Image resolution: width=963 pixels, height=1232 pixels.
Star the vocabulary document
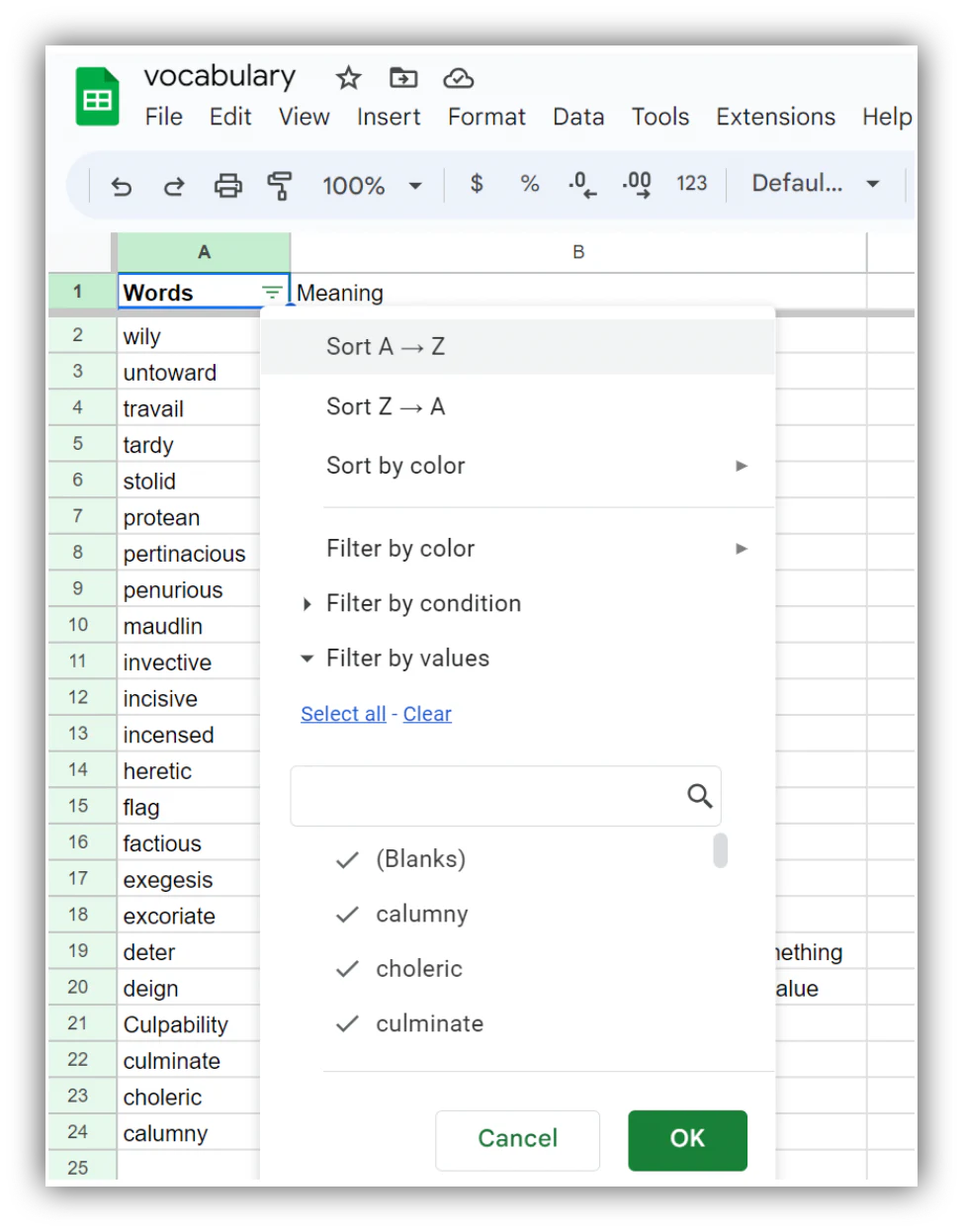[348, 77]
